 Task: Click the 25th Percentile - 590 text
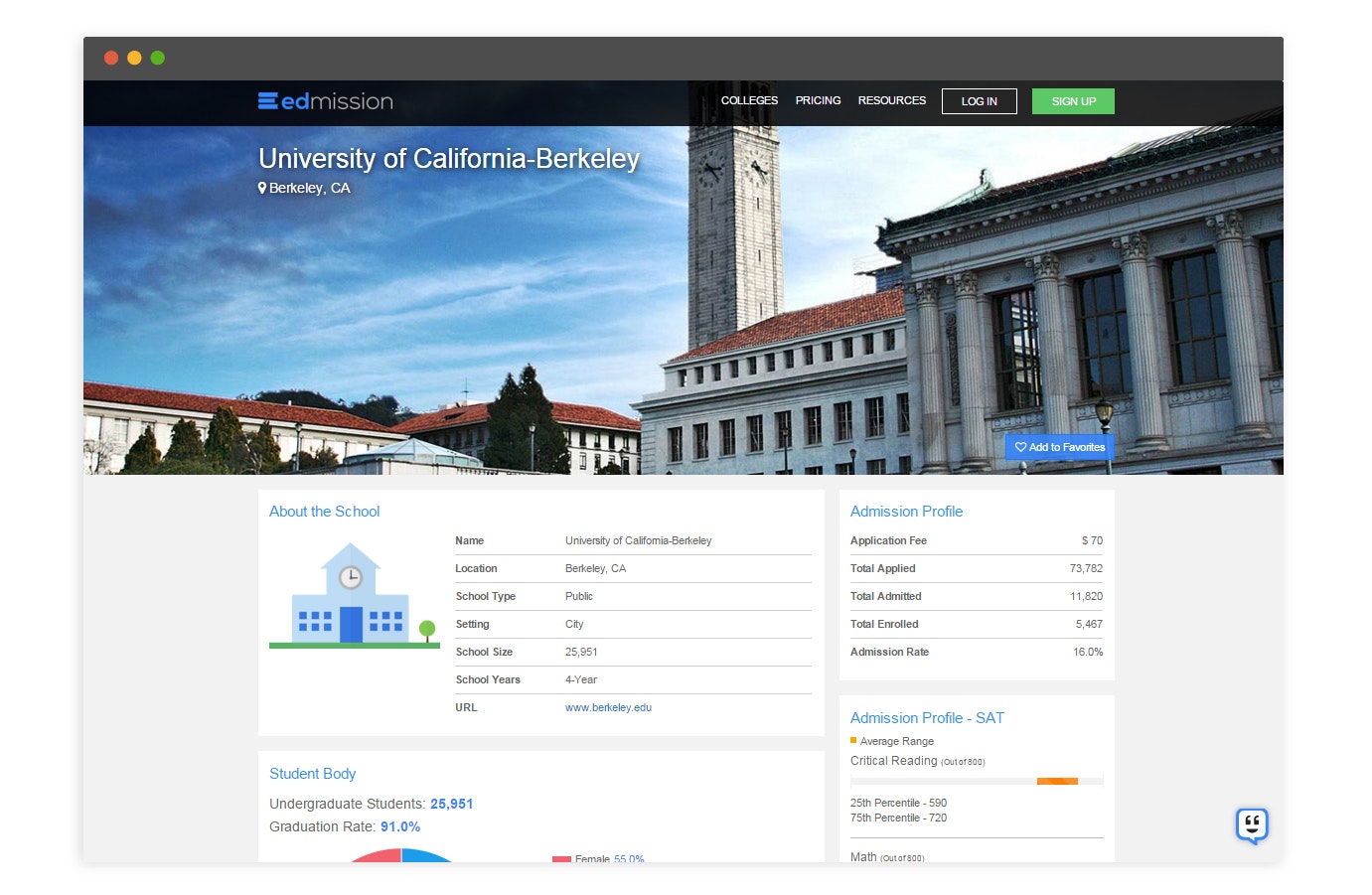[898, 803]
